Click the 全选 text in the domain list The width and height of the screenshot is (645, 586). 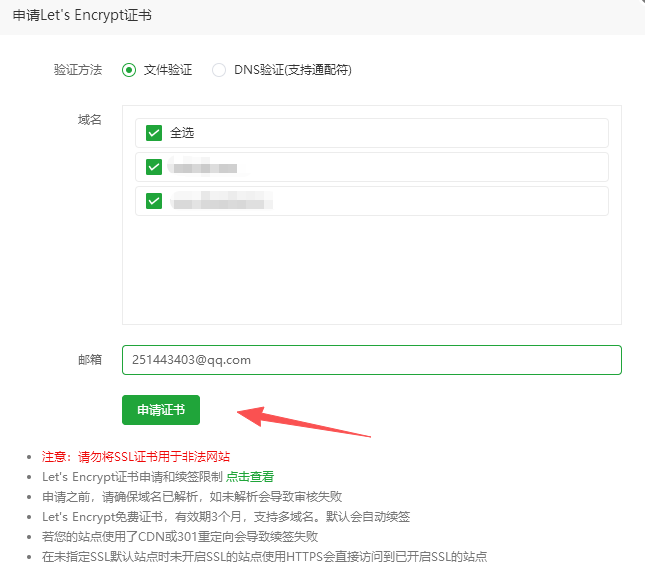(x=181, y=133)
